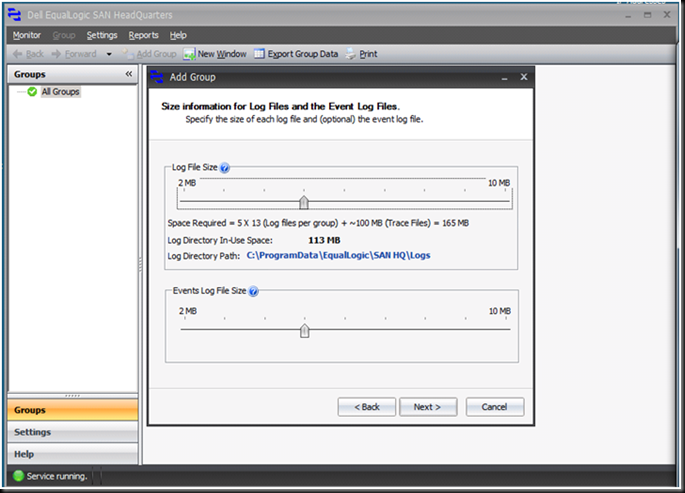Click the Dell EqualLogic app logo in title bar

tap(14, 14)
